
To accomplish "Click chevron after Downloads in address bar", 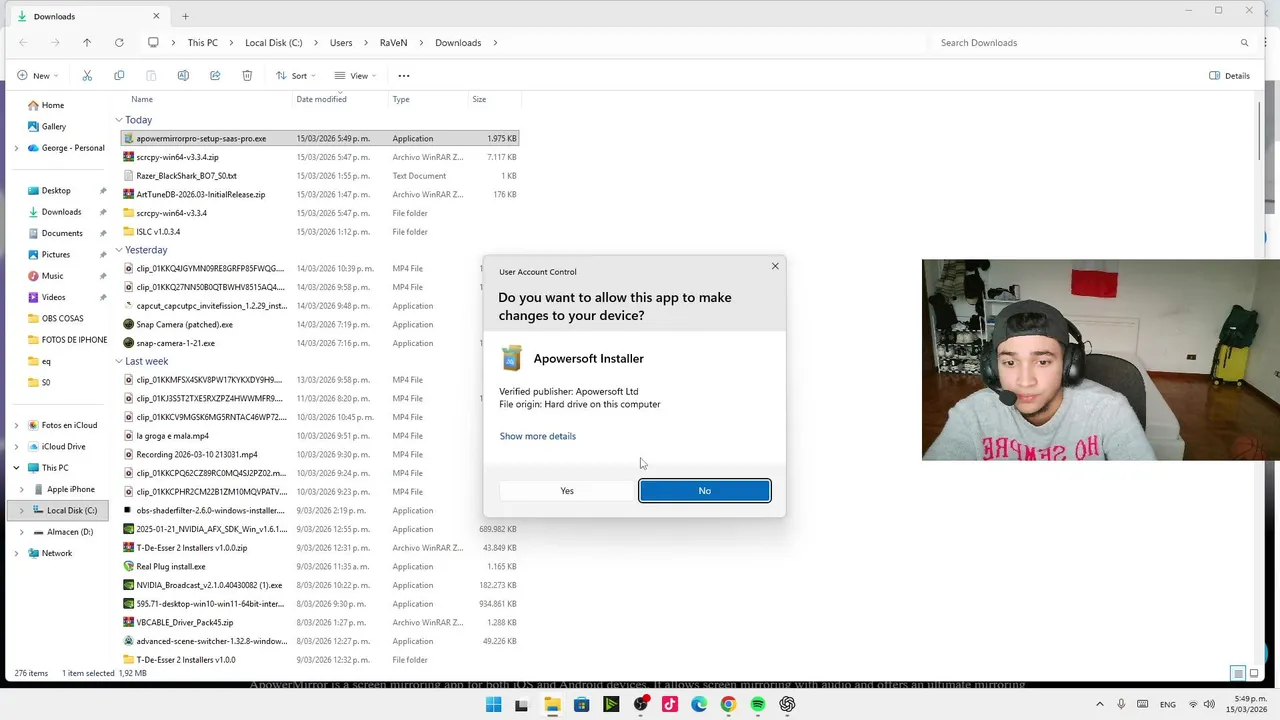I will (495, 43).
